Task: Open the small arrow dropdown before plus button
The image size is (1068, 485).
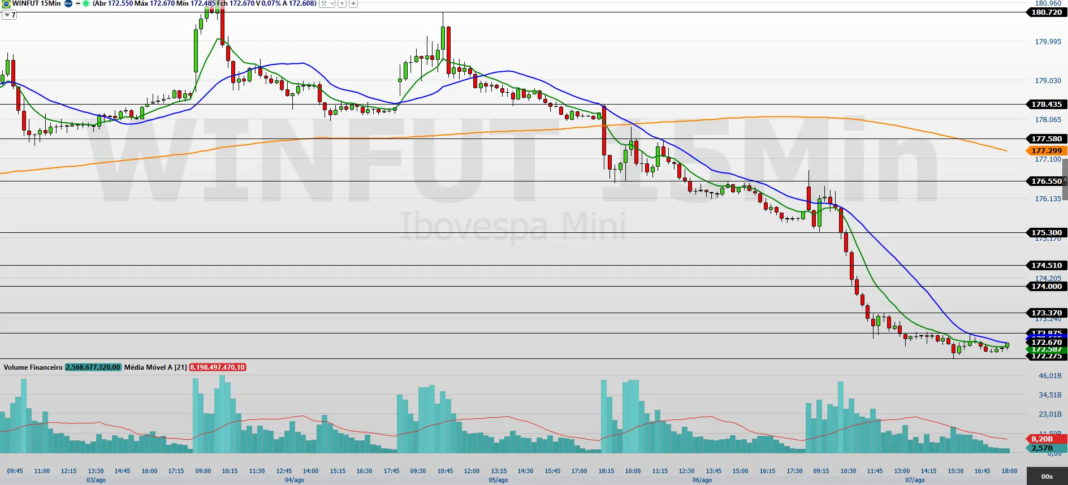Action: 342,3
